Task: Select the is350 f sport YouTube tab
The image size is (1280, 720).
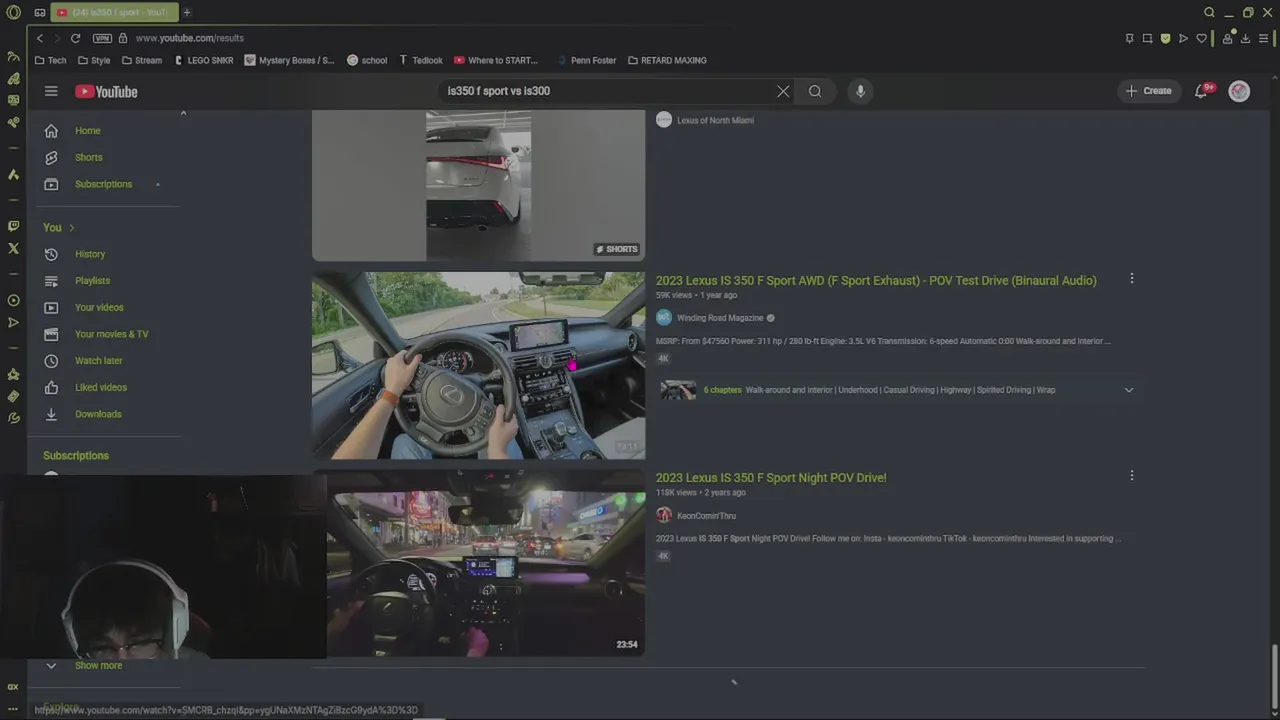Action: pyautogui.click(x=113, y=12)
